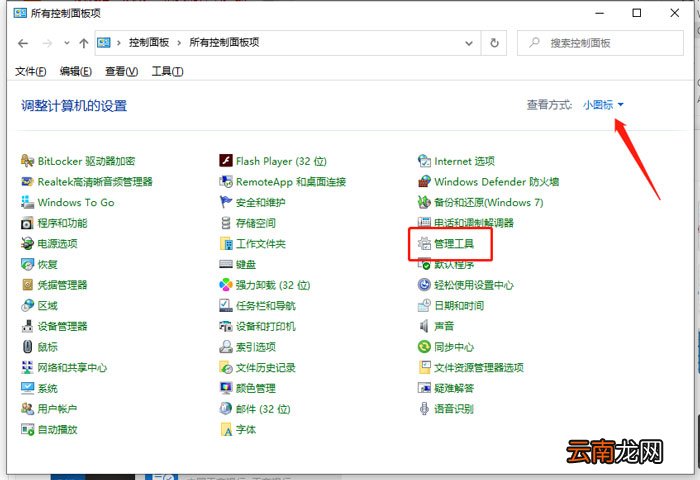Open the recent locations dropdown arrow

(67, 43)
